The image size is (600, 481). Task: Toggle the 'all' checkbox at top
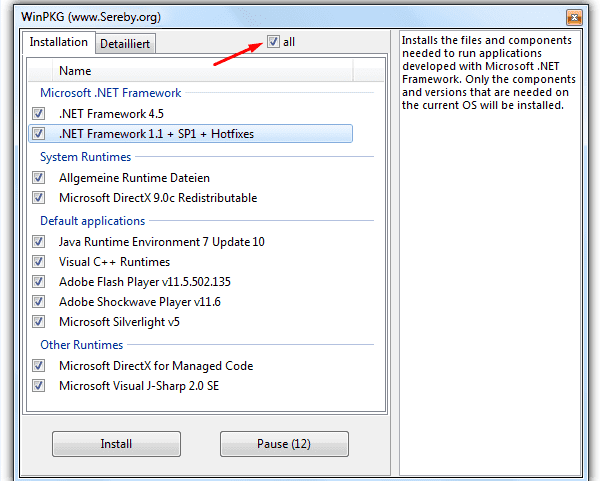coord(273,41)
